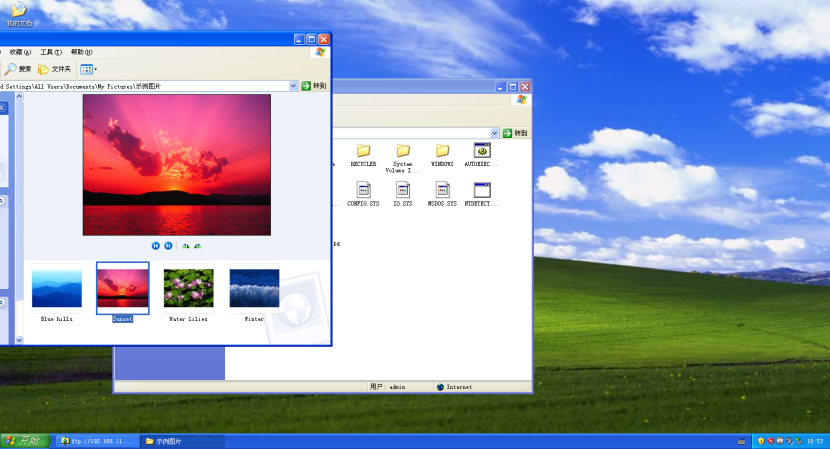
Task: Maximize the 示例图片 front window
Action: pyautogui.click(x=311, y=39)
